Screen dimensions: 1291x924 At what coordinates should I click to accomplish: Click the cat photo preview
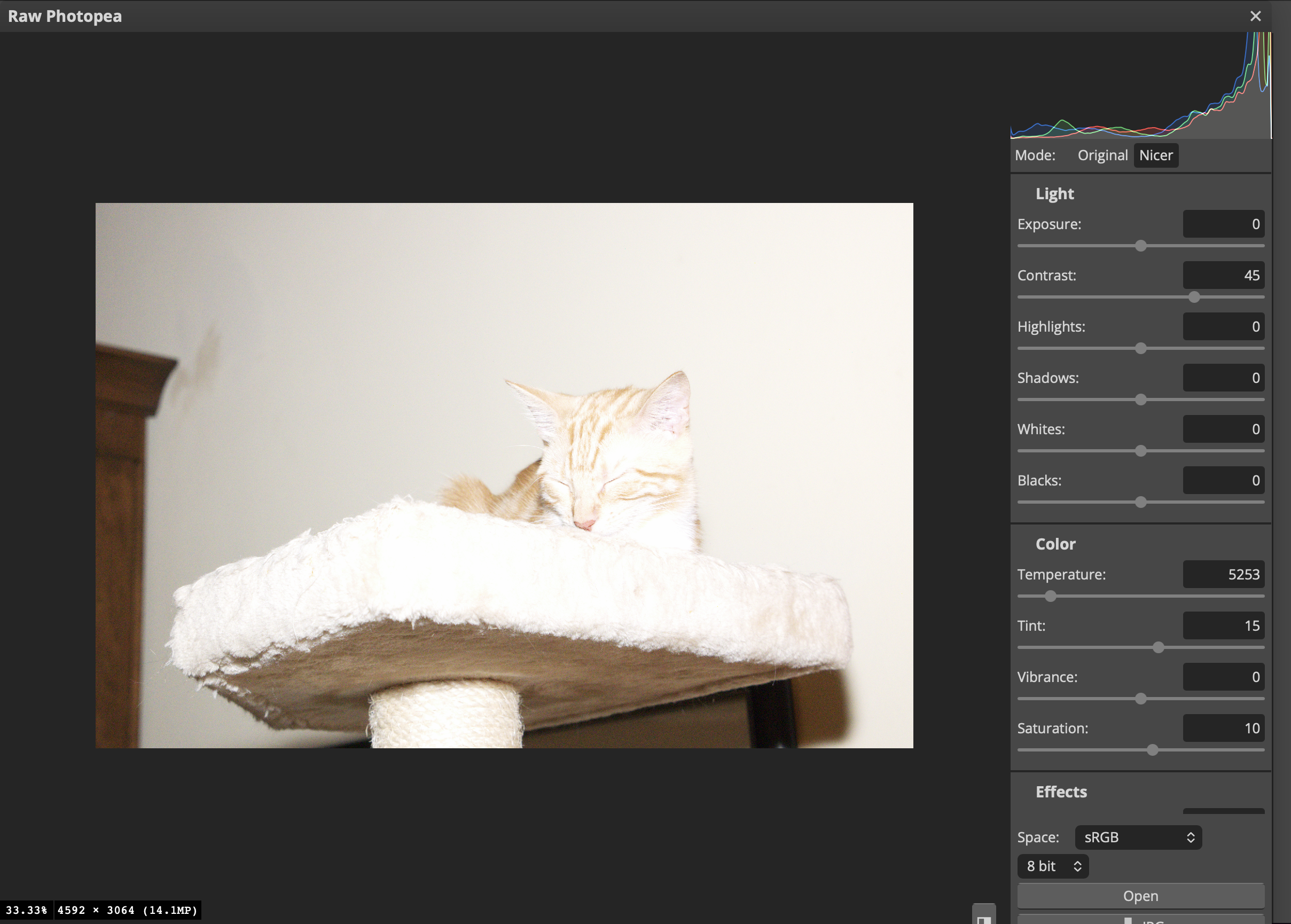504,475
